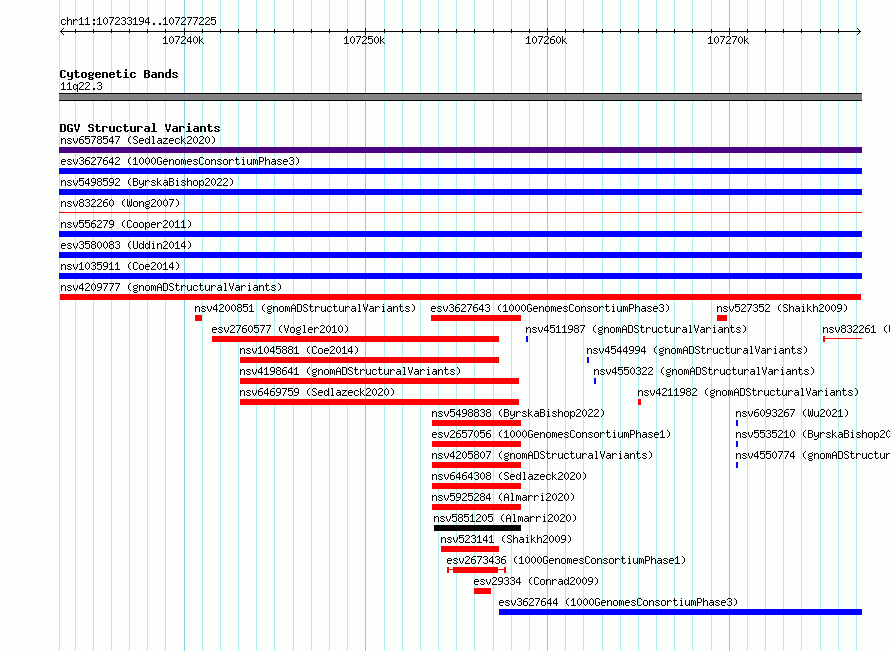This screenshot has width=890, height=651.
Task: Open nsv832260 (Wong2007) variant label
Action: pos(120,203)
